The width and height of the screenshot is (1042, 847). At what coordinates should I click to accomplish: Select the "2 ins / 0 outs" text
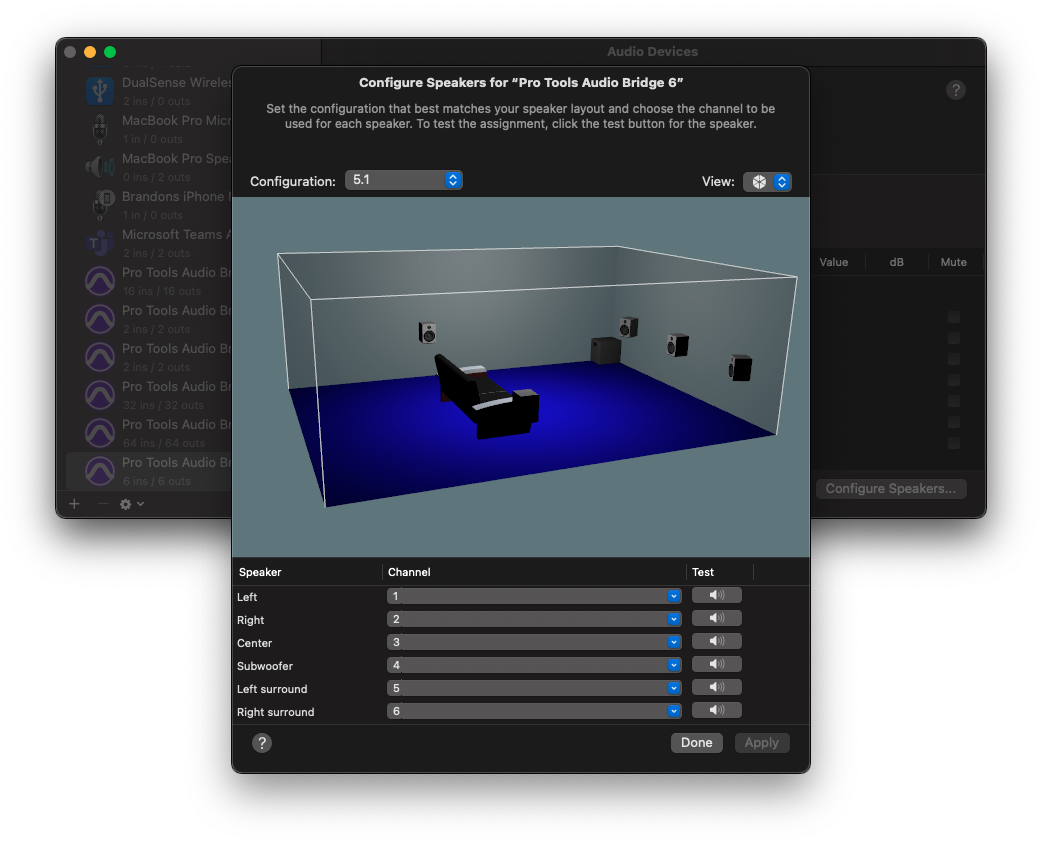[157, 101]
